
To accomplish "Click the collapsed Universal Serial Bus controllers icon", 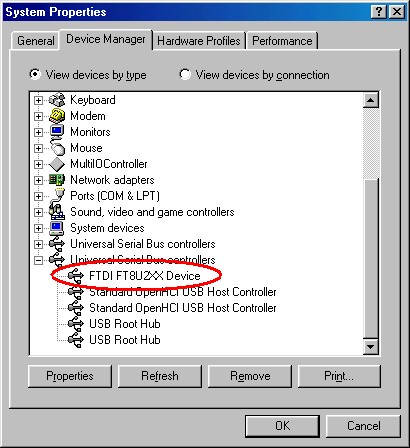I will click(57, 244).
